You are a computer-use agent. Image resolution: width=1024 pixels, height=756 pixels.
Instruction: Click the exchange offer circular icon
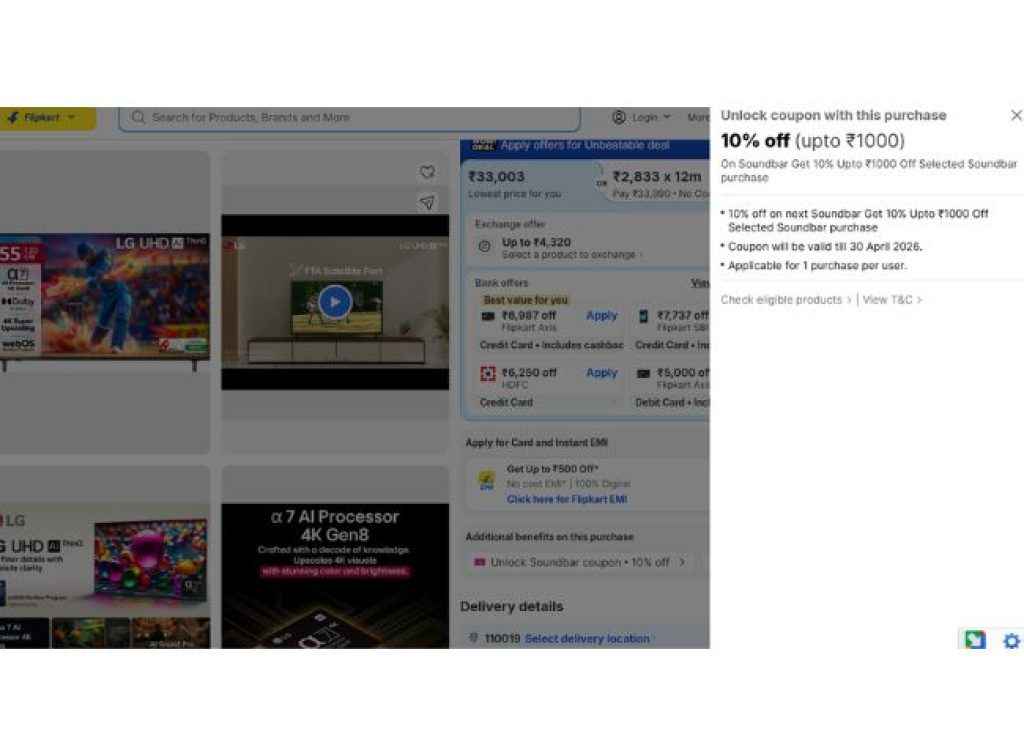[x=485, y=245]
